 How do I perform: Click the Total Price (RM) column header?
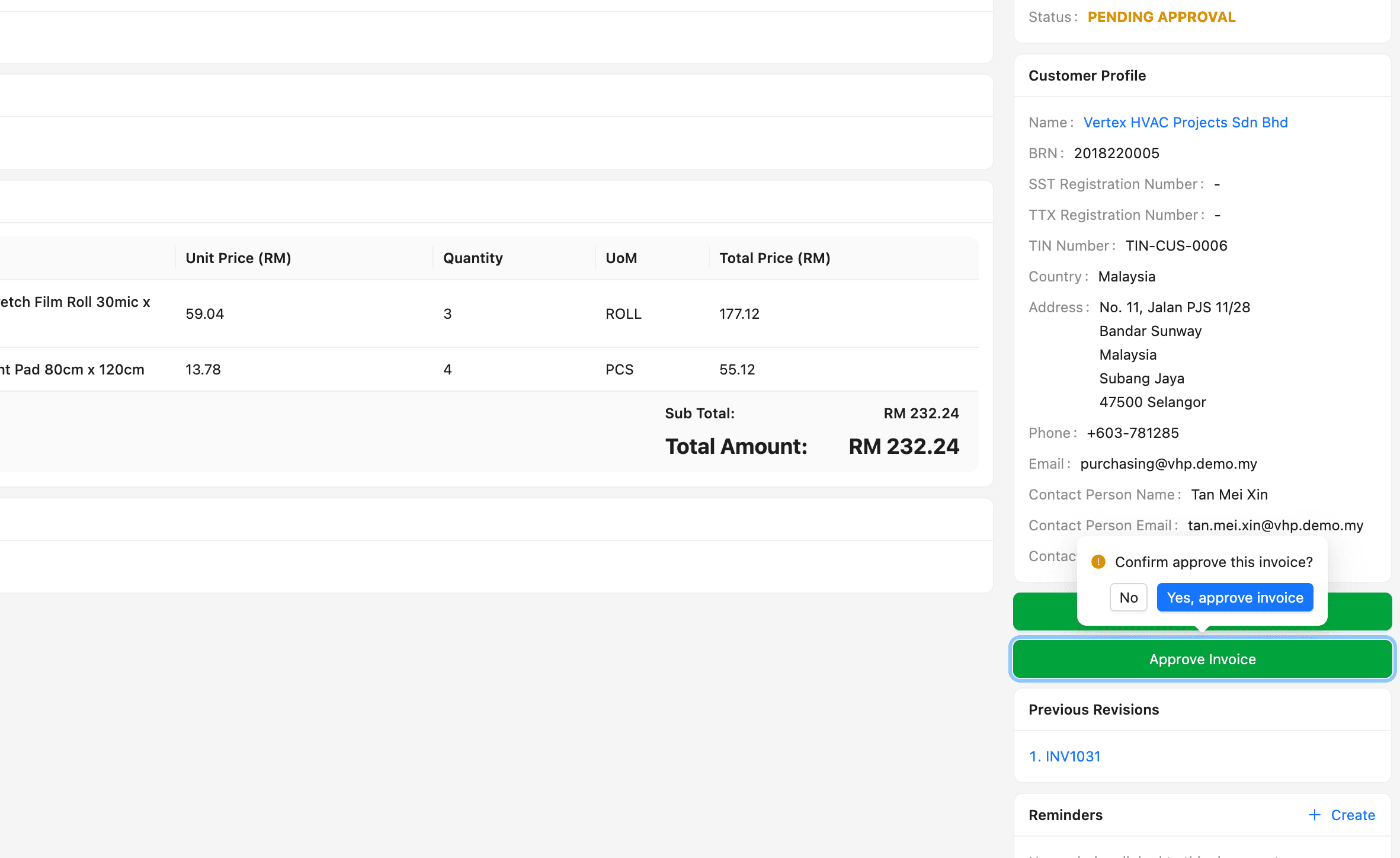(x=774, y=258)
